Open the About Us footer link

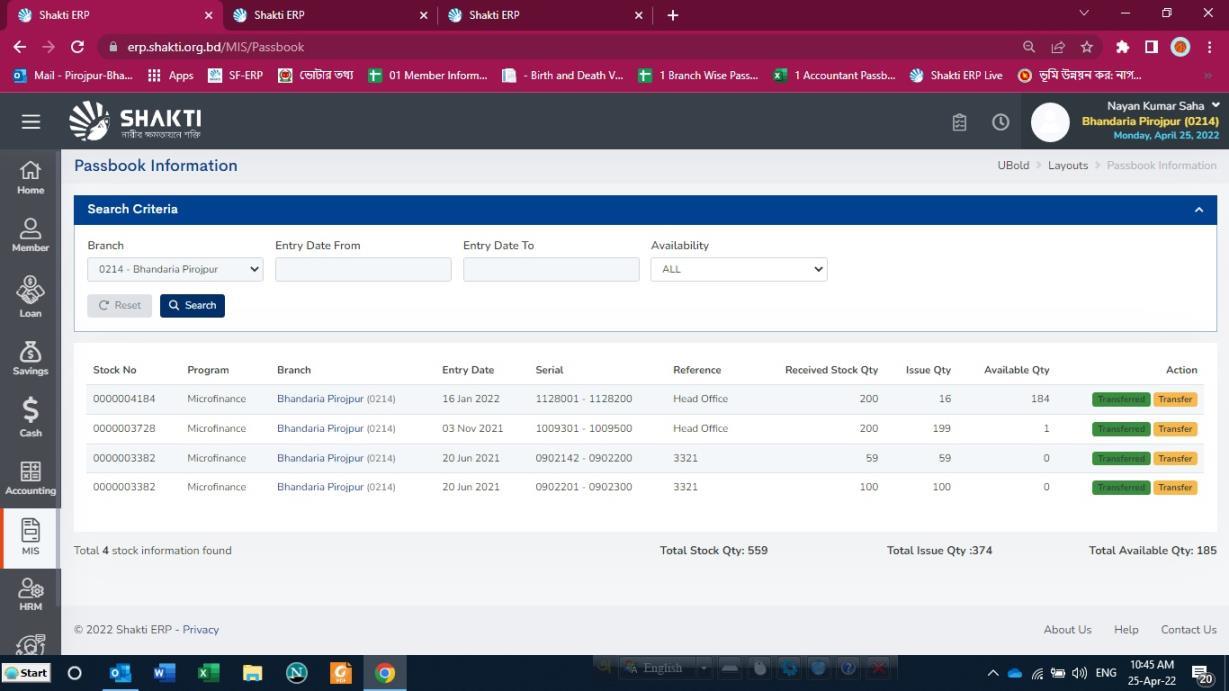(x=1067, y=630)
